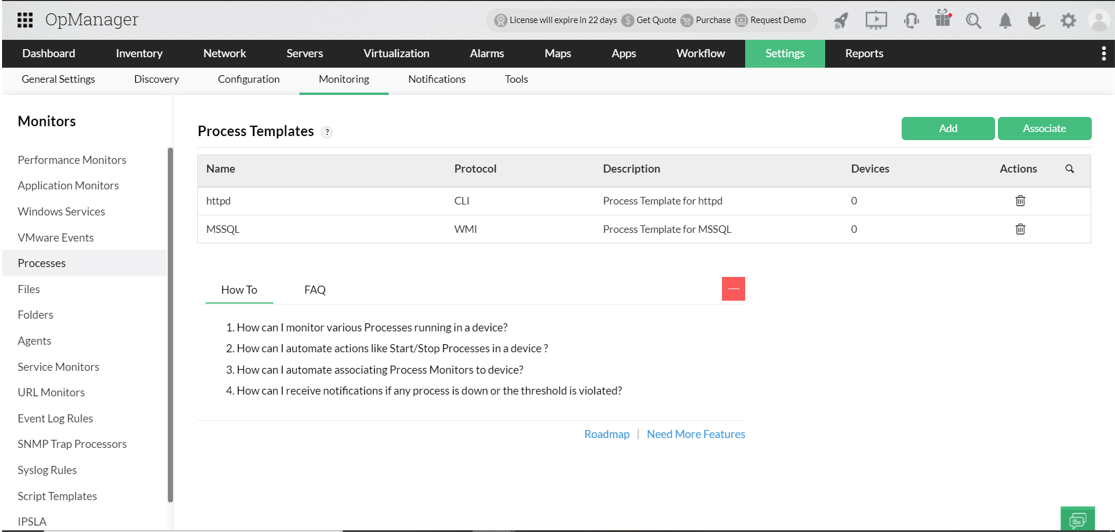
Task: Open the Notifications settings tab
Action: pyautogui.click(x=437, y=79)
